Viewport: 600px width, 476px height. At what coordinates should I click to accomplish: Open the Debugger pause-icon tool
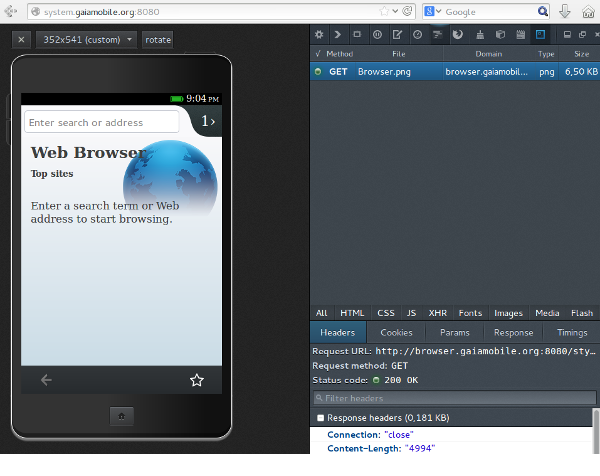point(377,34)
